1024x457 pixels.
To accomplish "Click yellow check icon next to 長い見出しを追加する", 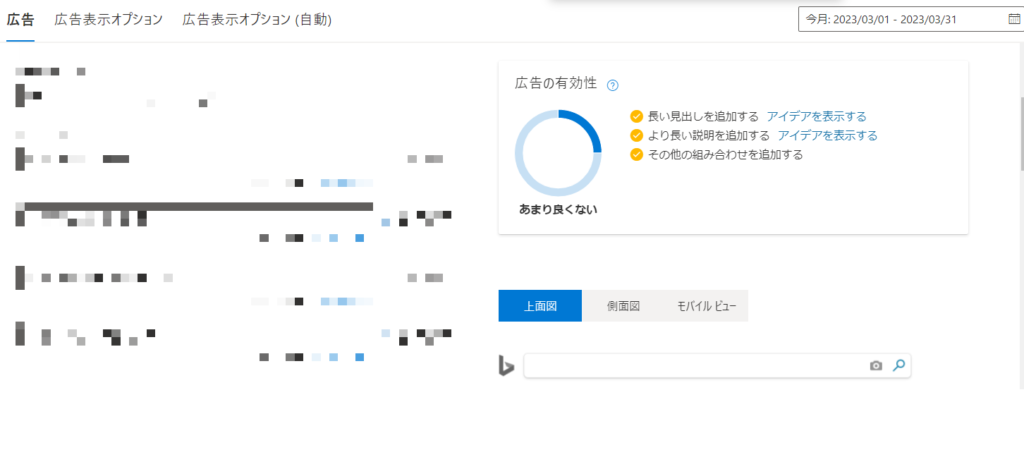I will (637, 116).
